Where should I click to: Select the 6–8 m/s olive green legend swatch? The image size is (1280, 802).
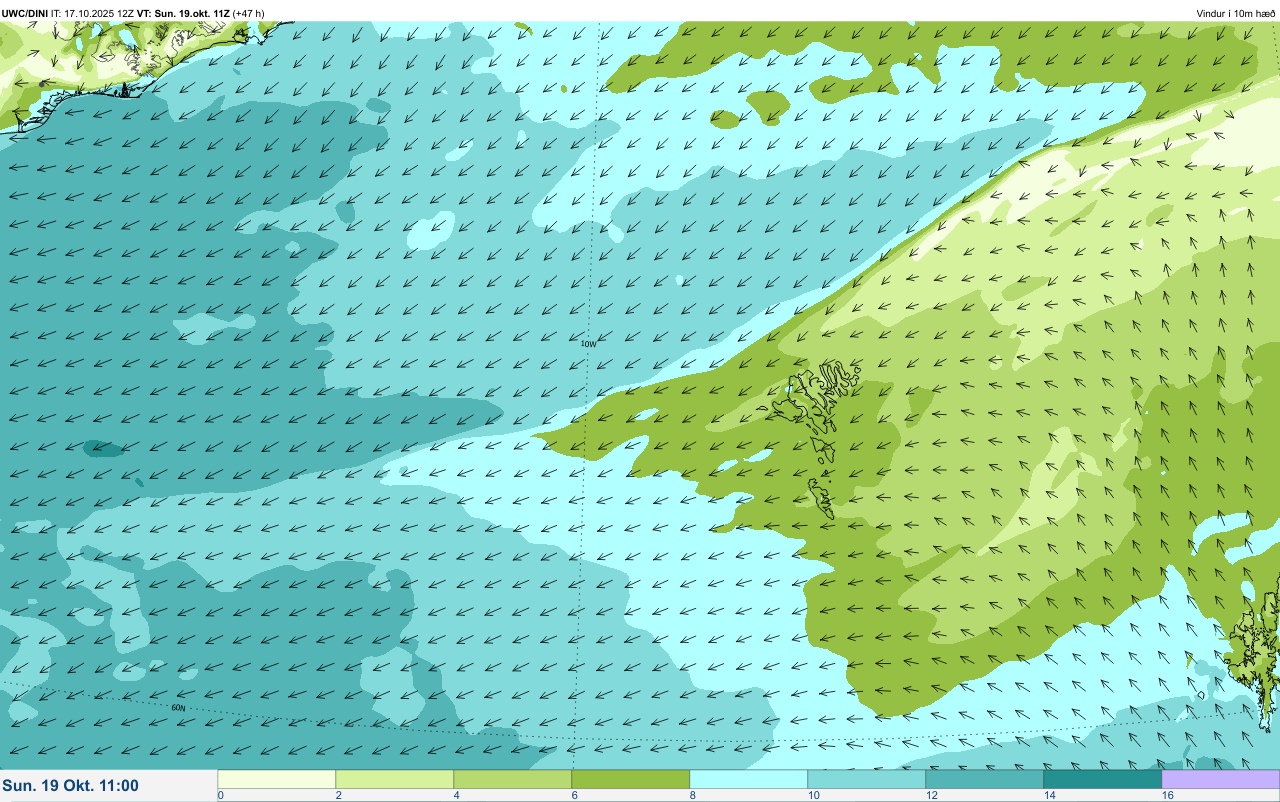tap(630, 779)
